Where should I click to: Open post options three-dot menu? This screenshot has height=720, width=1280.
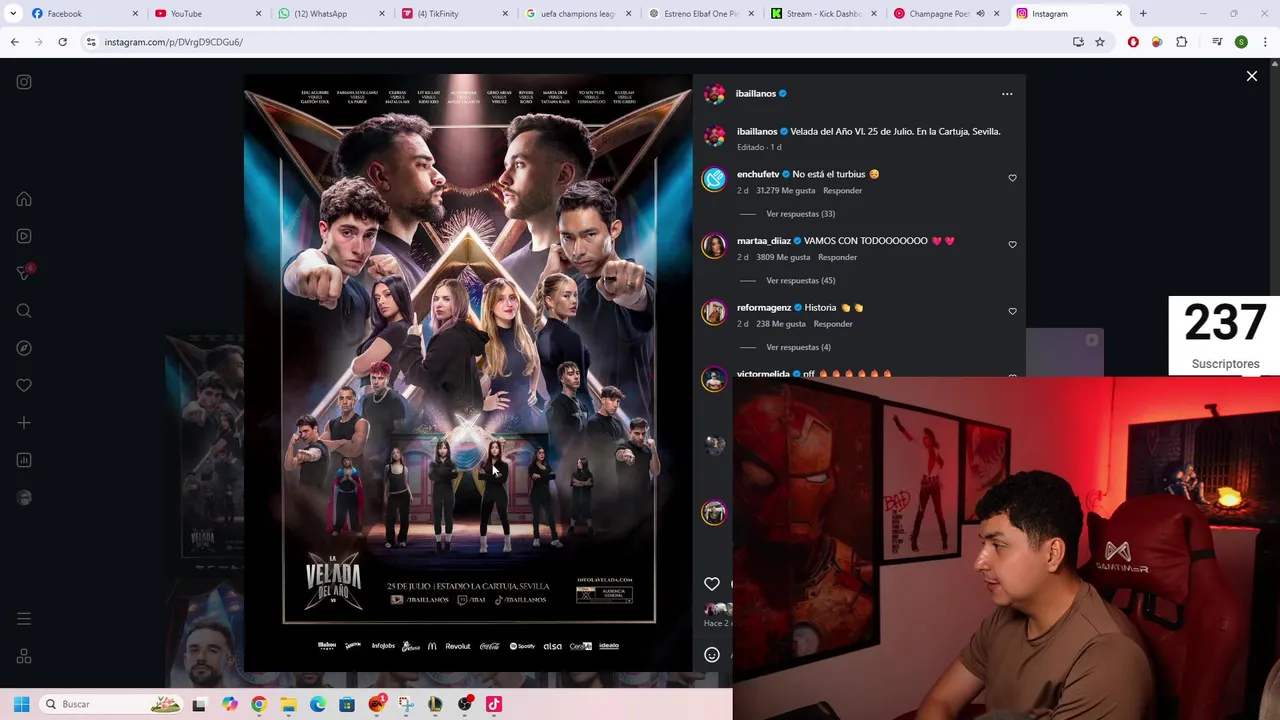(1007, 94)
